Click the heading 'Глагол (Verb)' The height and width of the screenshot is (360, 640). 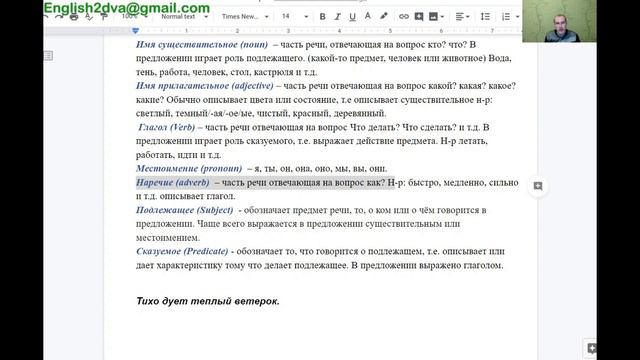(167, 127)
